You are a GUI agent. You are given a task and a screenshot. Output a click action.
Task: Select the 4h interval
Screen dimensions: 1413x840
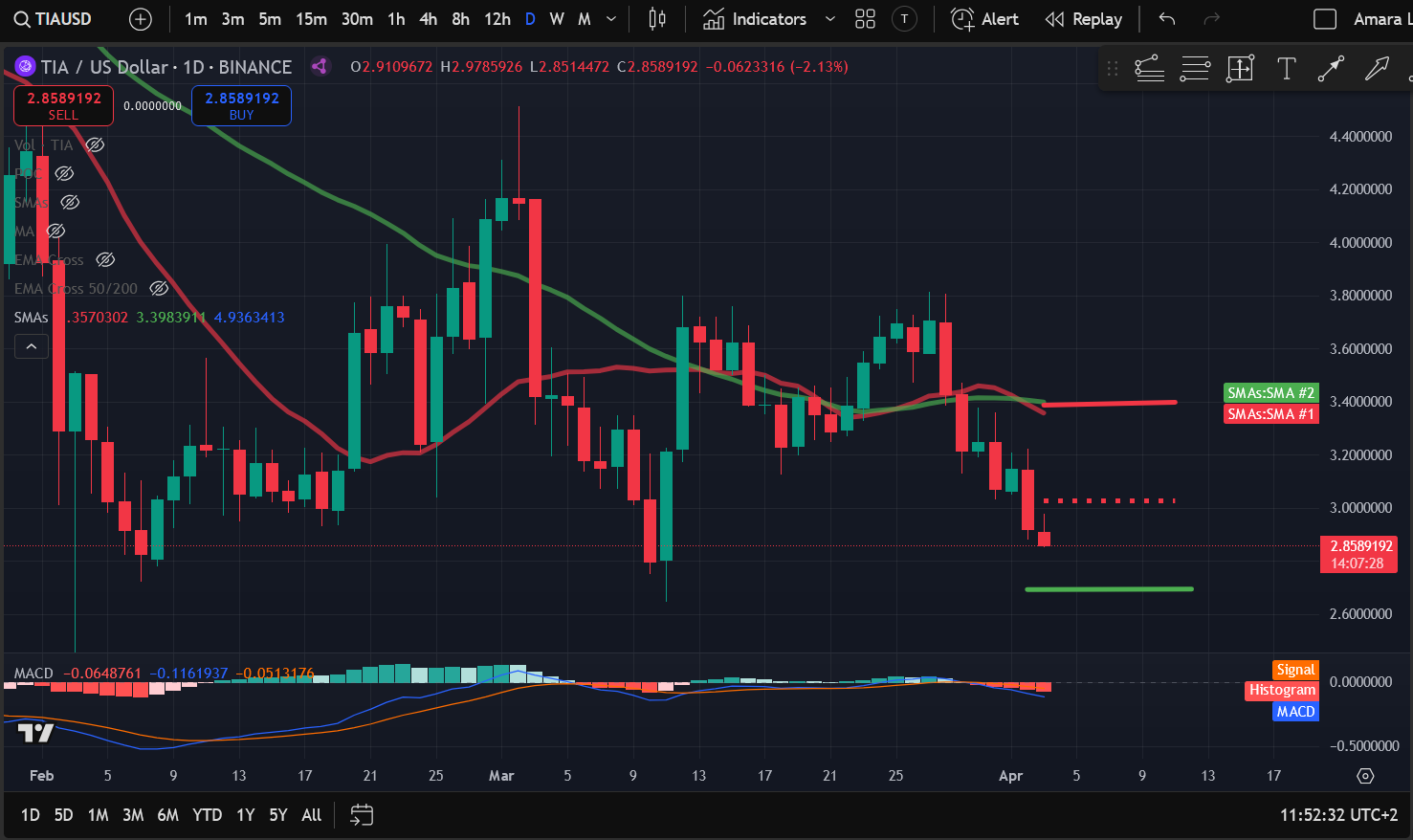point(429,19)
